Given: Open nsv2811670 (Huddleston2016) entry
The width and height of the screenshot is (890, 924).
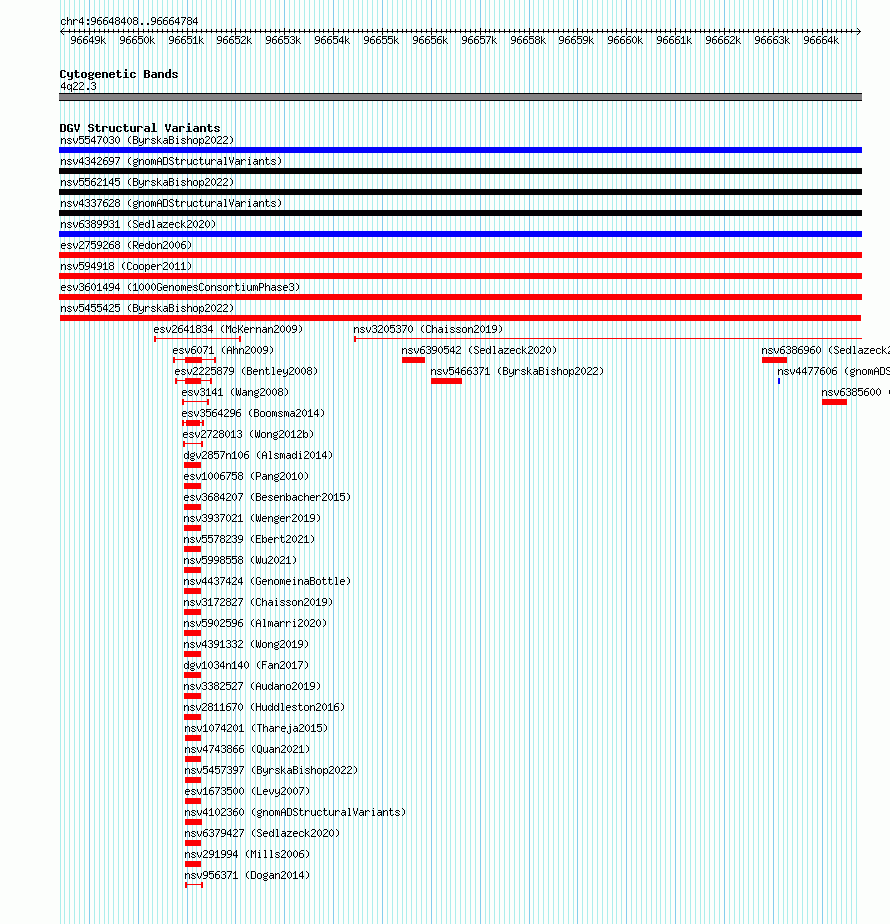Looking at the screenshot, I should tap(264, 707).
